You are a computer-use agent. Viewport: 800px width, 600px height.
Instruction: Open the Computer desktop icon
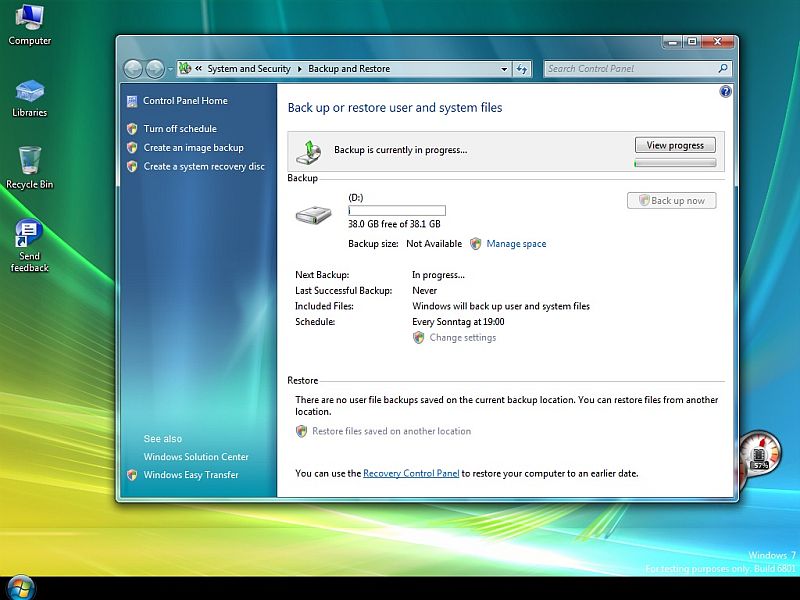pos(29,24)
